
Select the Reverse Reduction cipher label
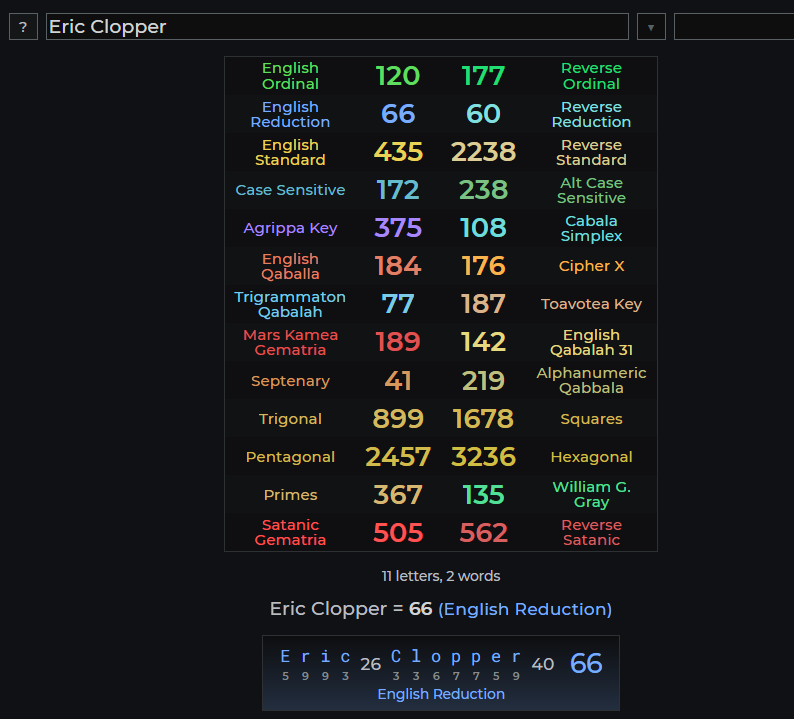pyautogui.click(x=591, y=114)
